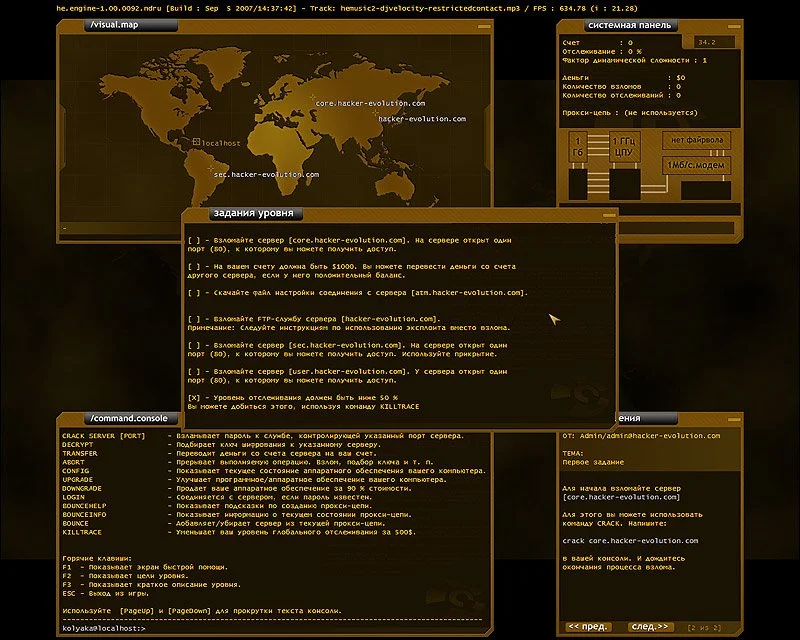
Task: Check the first mission box for взломайте сервер
Action: click(191, 240)
